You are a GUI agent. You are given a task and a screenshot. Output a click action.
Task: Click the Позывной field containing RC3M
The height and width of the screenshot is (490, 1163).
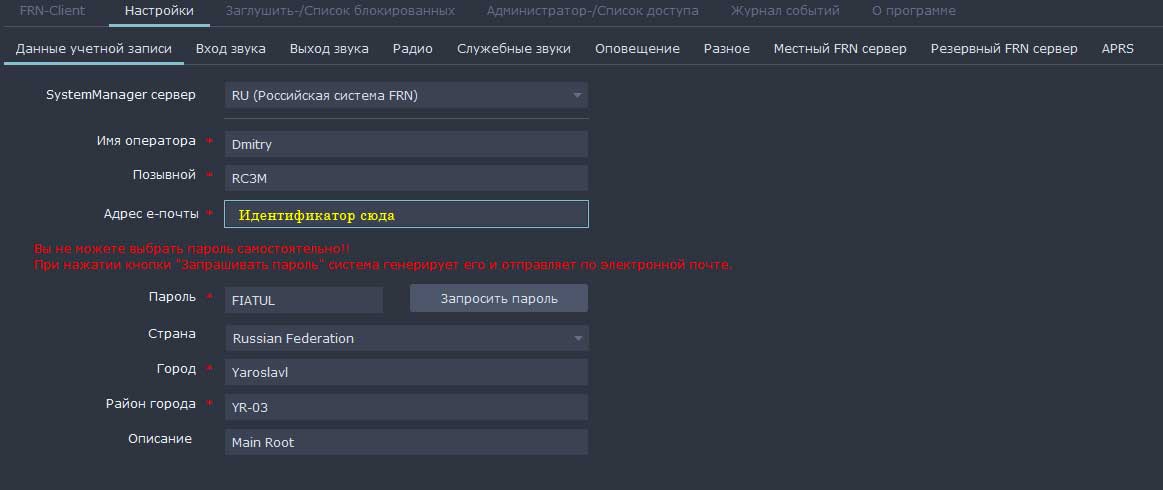406,178
